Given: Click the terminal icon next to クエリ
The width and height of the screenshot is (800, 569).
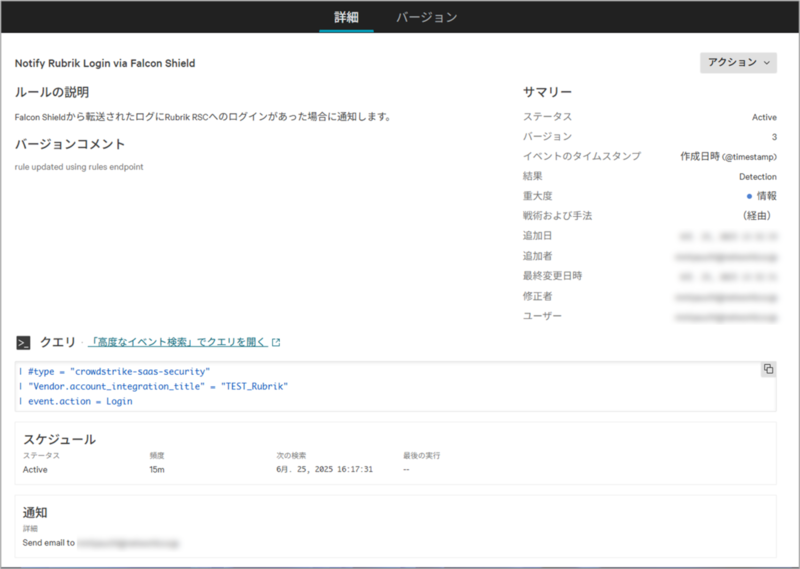Looking at the screenshot, I should 23,342.
